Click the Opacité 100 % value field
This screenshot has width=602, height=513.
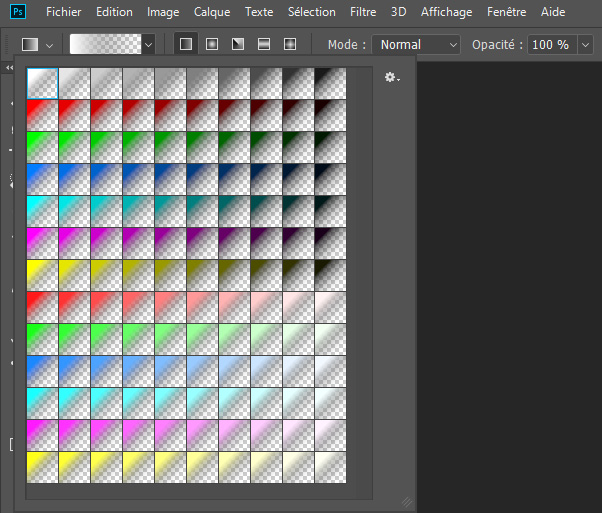(x=550, y=45)
